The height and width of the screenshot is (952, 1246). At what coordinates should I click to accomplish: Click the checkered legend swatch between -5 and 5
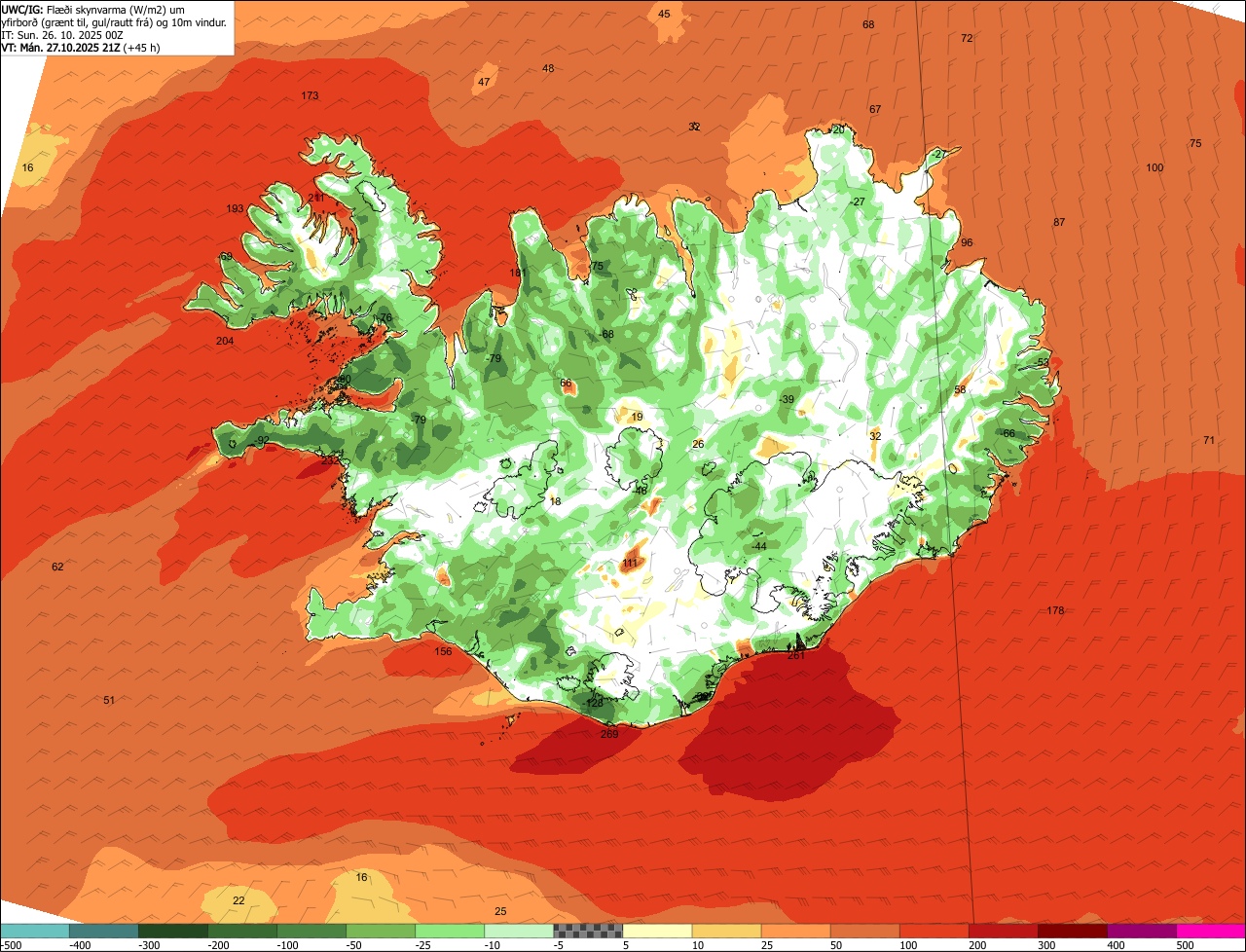(588, 931)
